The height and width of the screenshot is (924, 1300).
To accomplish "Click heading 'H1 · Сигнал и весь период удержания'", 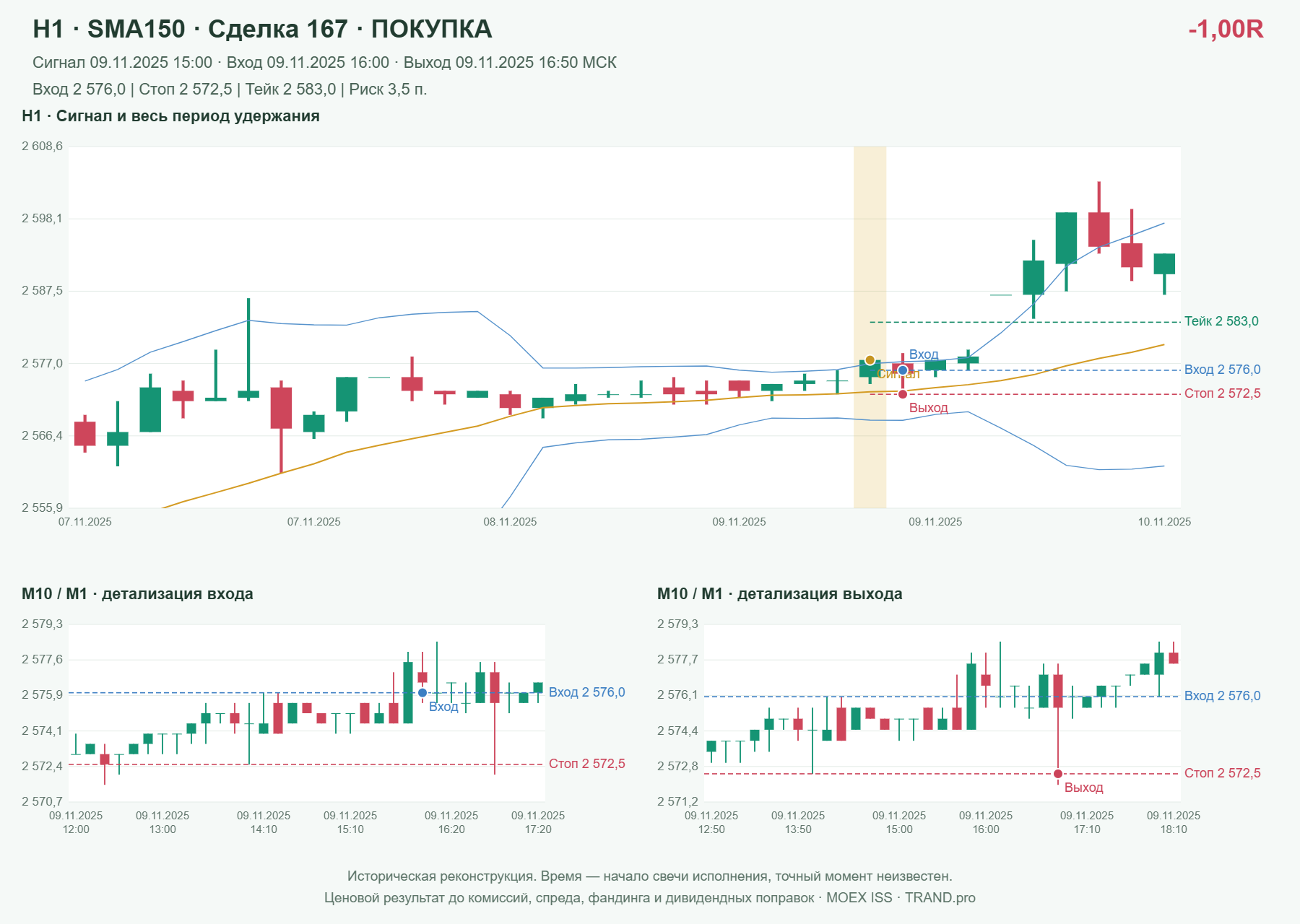I will [170, 116].
